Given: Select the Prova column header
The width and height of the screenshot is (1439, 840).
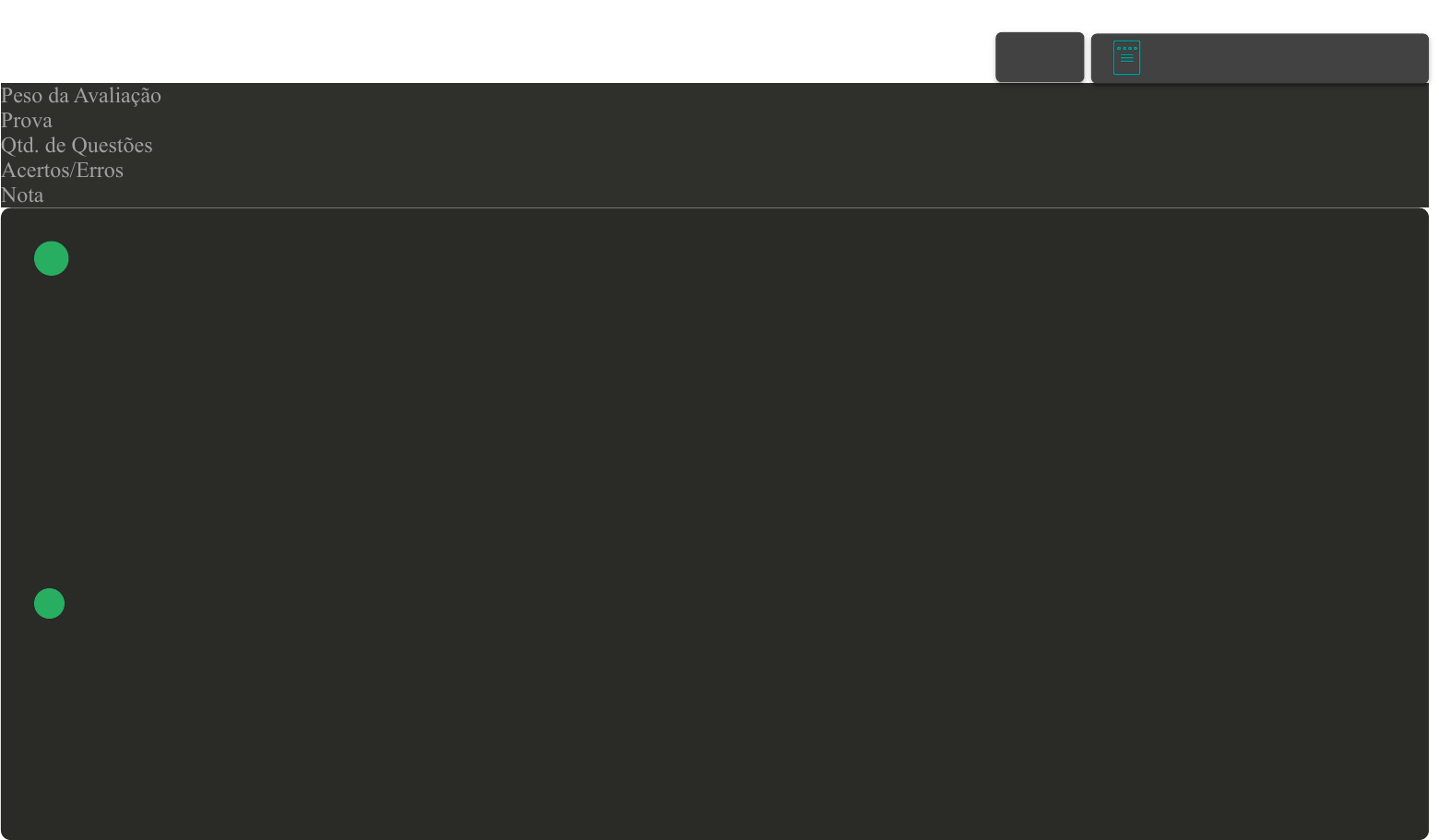Looking at the screenshot, I should click(x=27, y=120).
